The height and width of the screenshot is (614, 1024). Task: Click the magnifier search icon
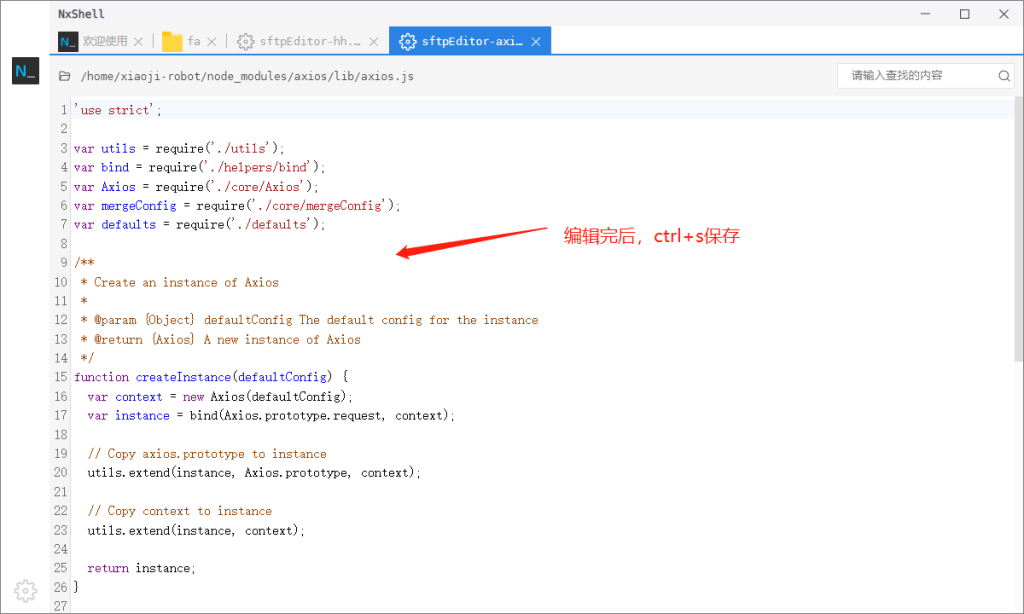coord(1004,76)
